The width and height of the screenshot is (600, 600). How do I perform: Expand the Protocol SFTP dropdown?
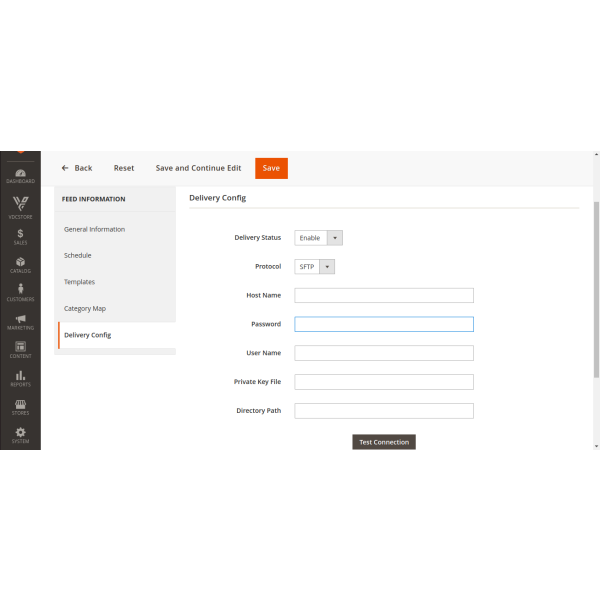point(314,267)
